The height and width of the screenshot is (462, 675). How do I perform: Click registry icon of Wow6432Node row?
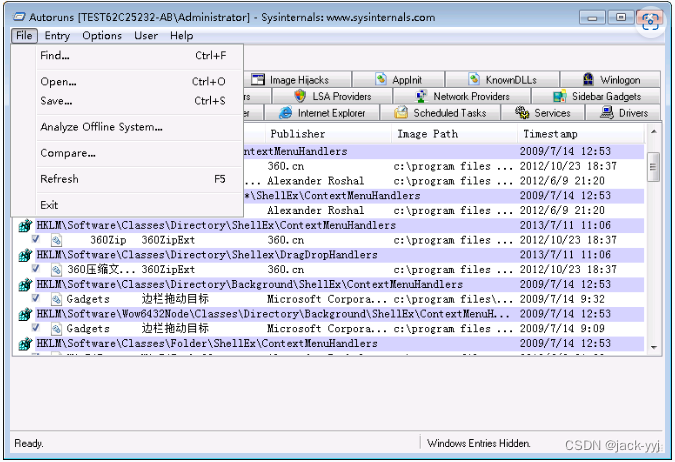25,314
